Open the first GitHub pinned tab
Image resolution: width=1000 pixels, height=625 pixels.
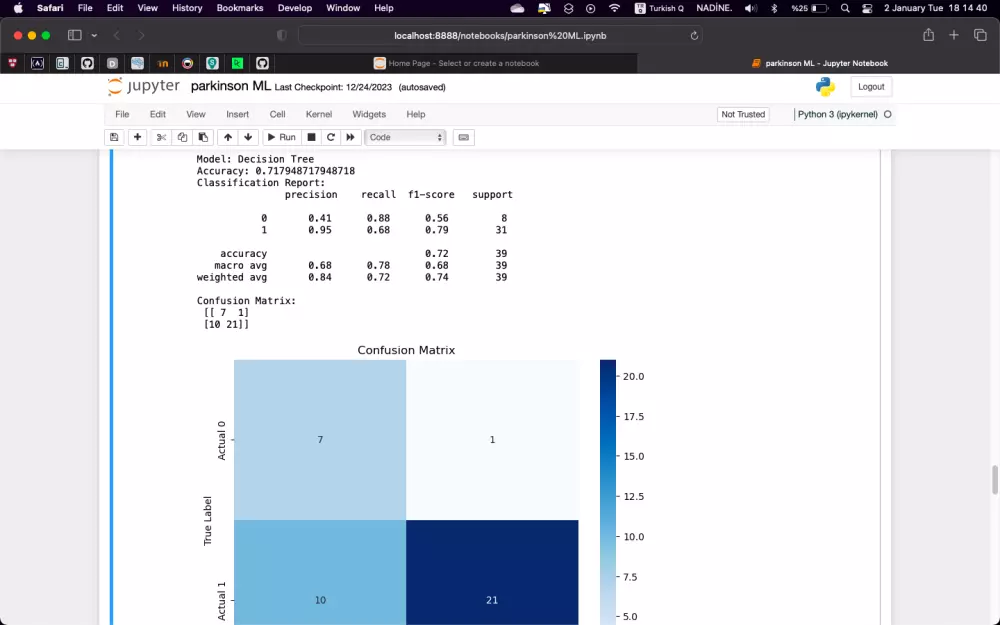87,63
